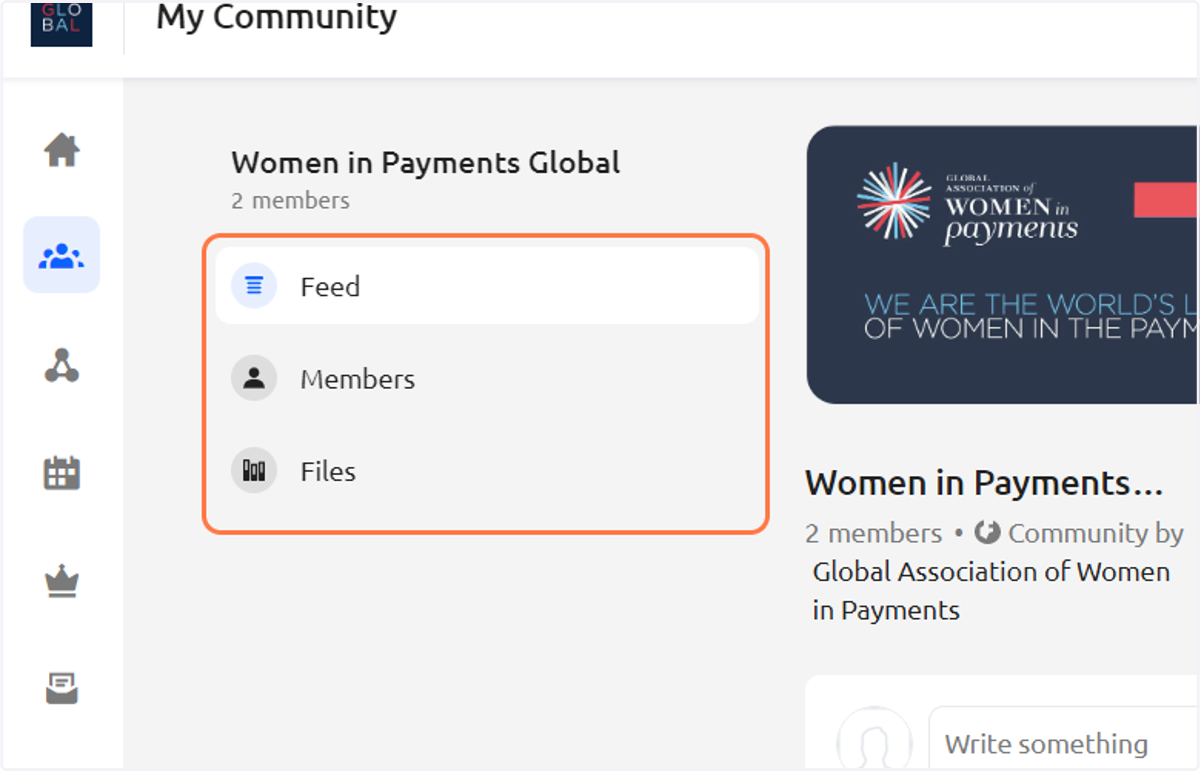Select the Community people icon in sidebar
Viewport: 1200px width, 771px height.
[62, 255]
